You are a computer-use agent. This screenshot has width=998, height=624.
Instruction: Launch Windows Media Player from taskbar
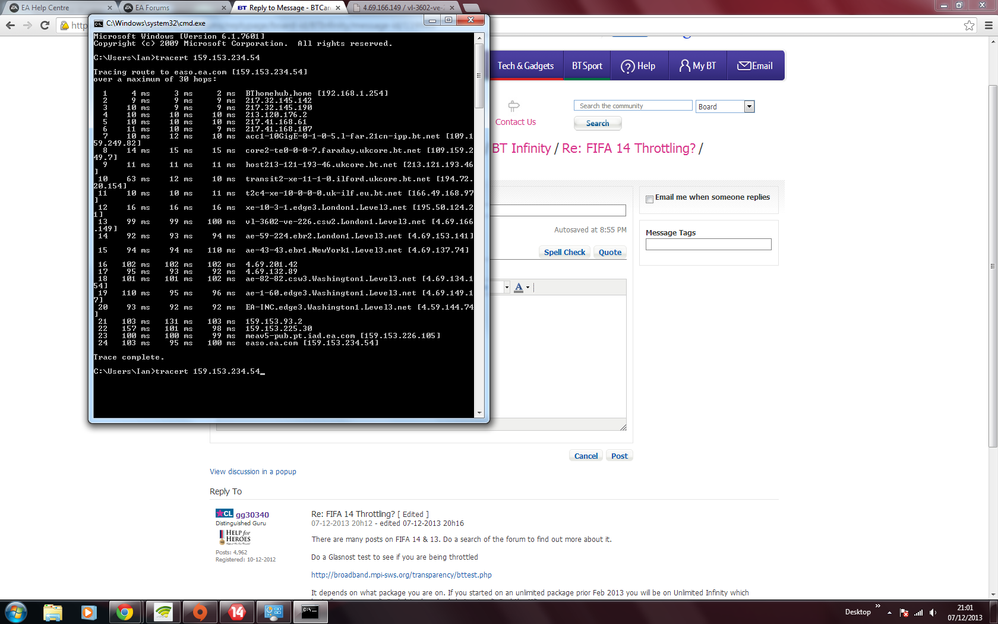point(88,613)
